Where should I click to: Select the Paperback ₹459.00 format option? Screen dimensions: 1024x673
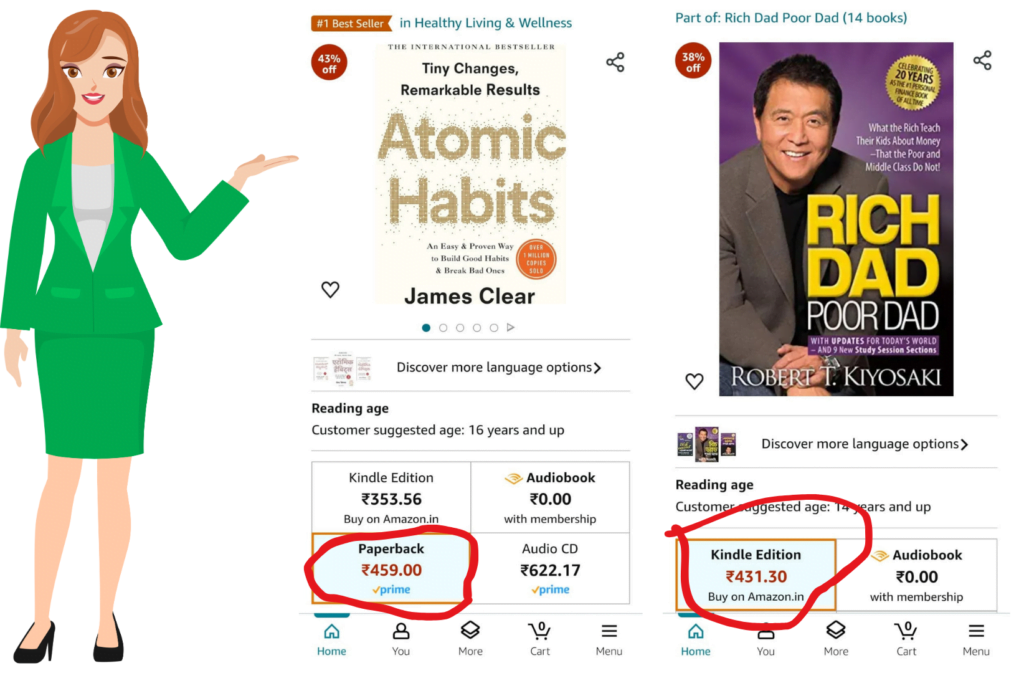click(391, 569)
